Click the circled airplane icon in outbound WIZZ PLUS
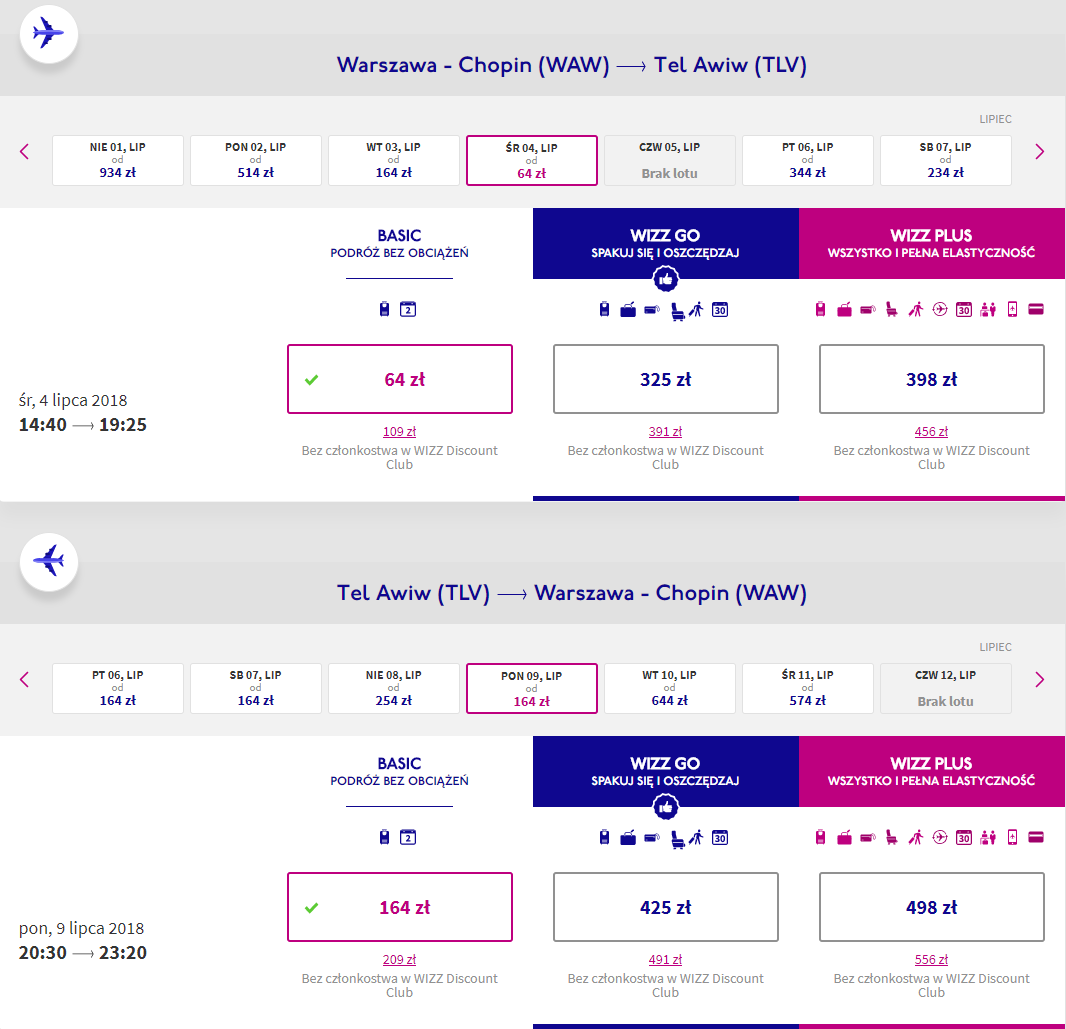This screenshot has height=1029, width=1066. (x=939, y=310)
